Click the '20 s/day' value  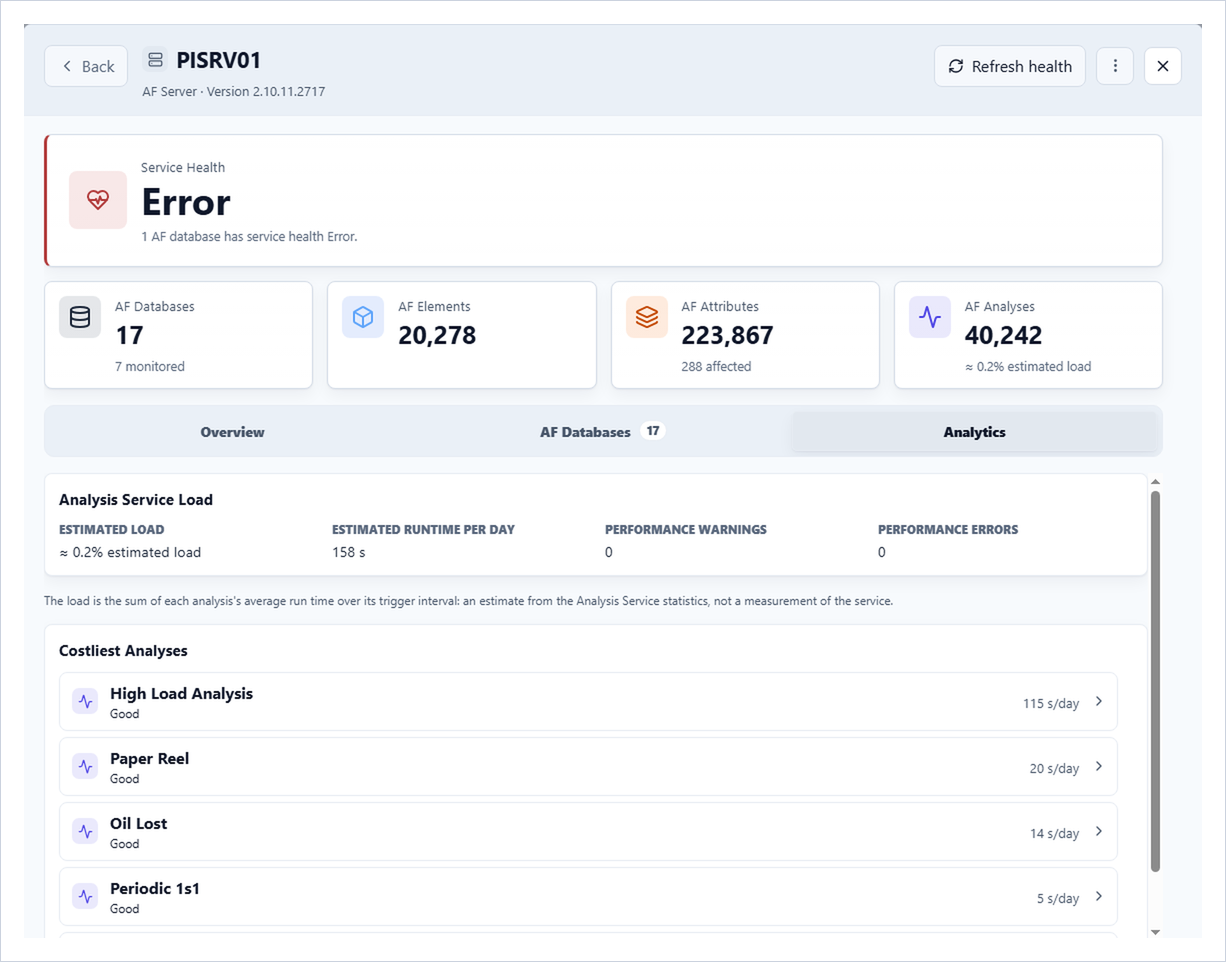[x=1054, y=768]
